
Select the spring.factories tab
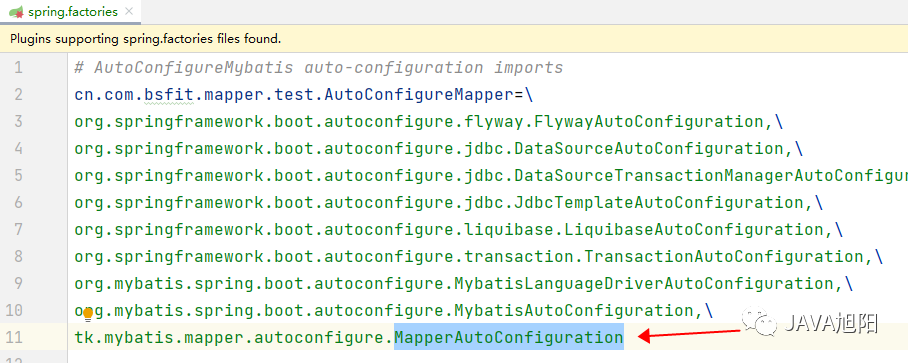[x=71, y=12]
